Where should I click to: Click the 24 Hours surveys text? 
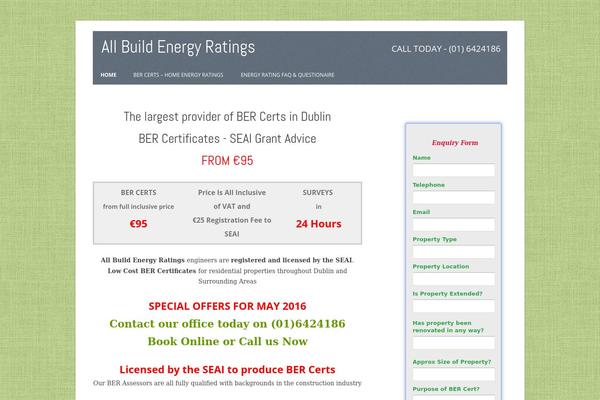[x=318, y=224]
